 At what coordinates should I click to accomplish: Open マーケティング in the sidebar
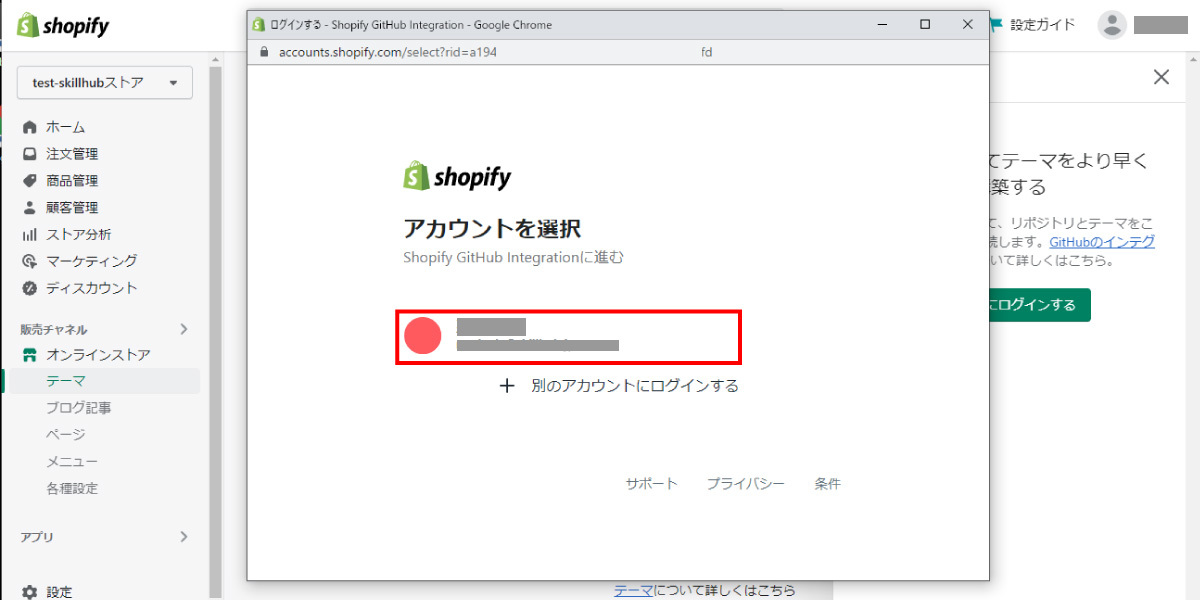tap(91, 261)
